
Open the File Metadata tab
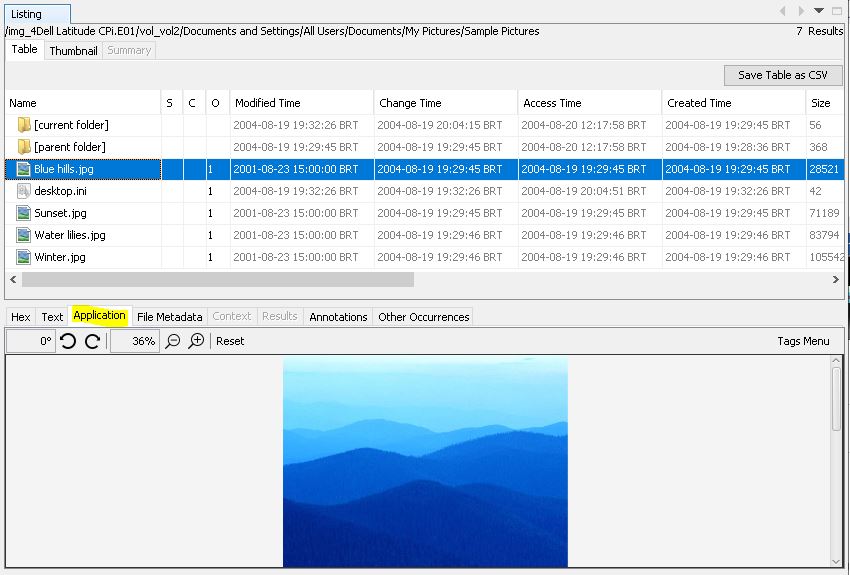pos(169,317)
